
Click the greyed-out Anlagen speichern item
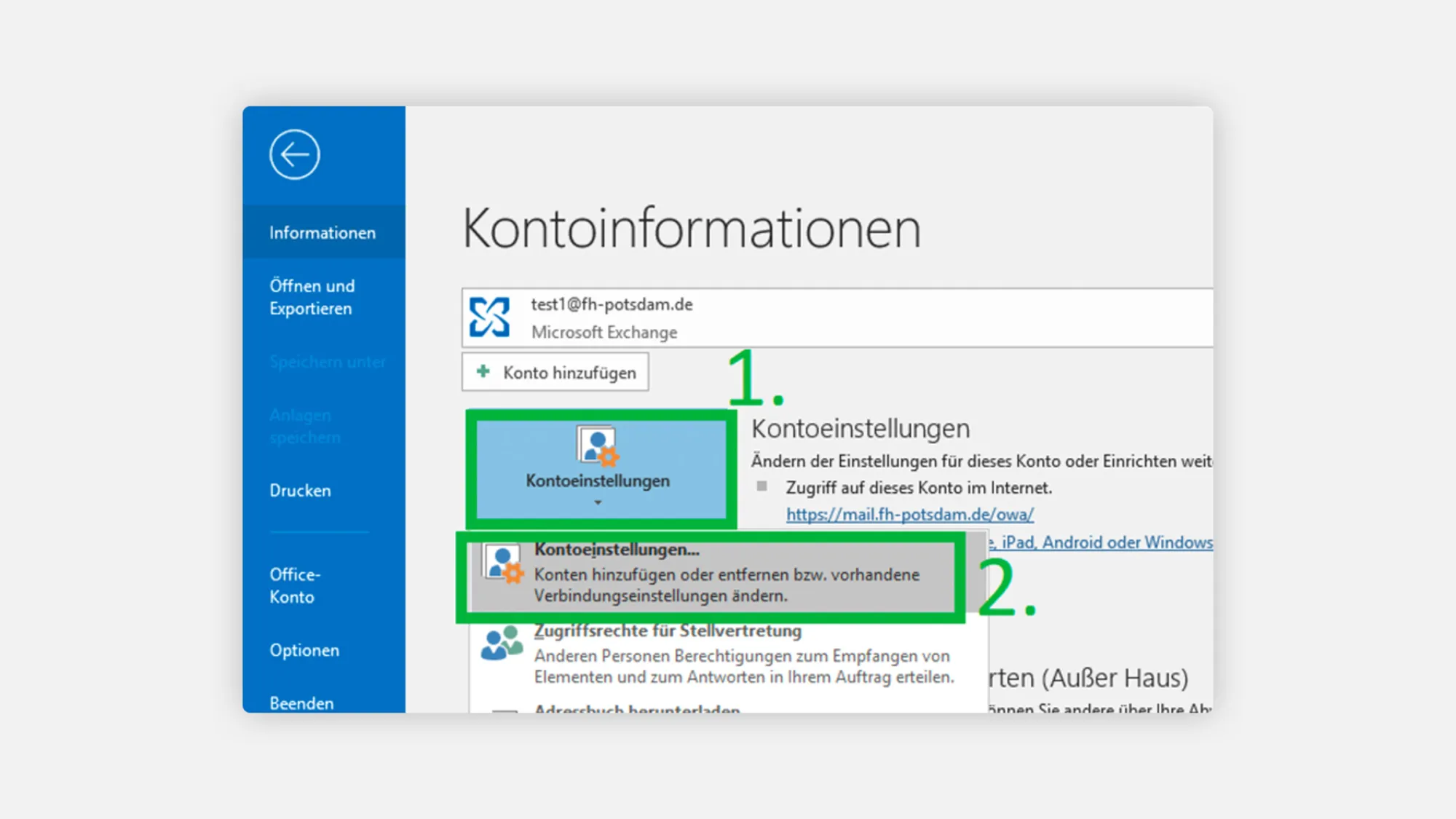[x=304, y=426]
